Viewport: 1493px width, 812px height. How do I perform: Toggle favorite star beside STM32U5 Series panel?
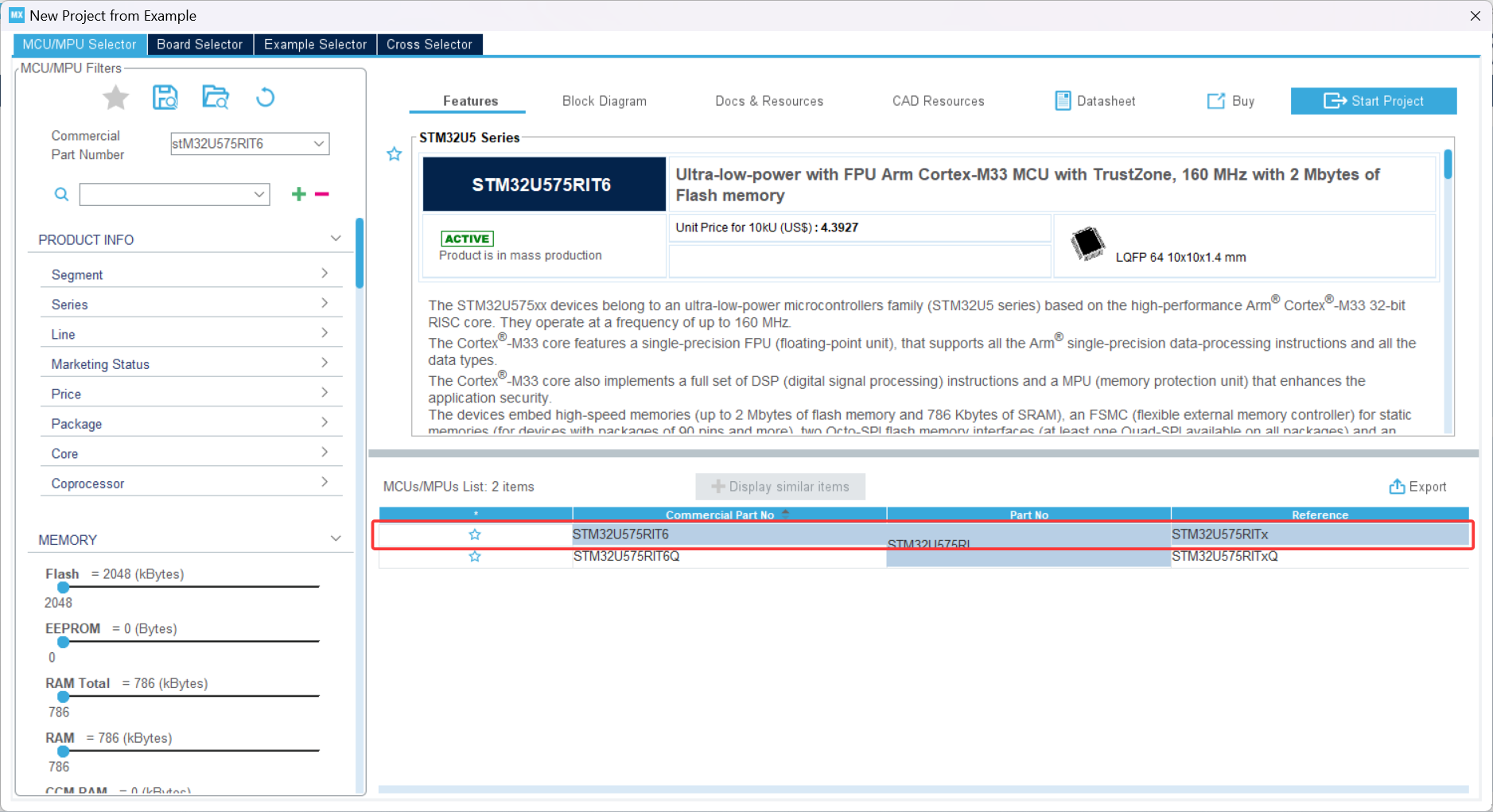395,154
